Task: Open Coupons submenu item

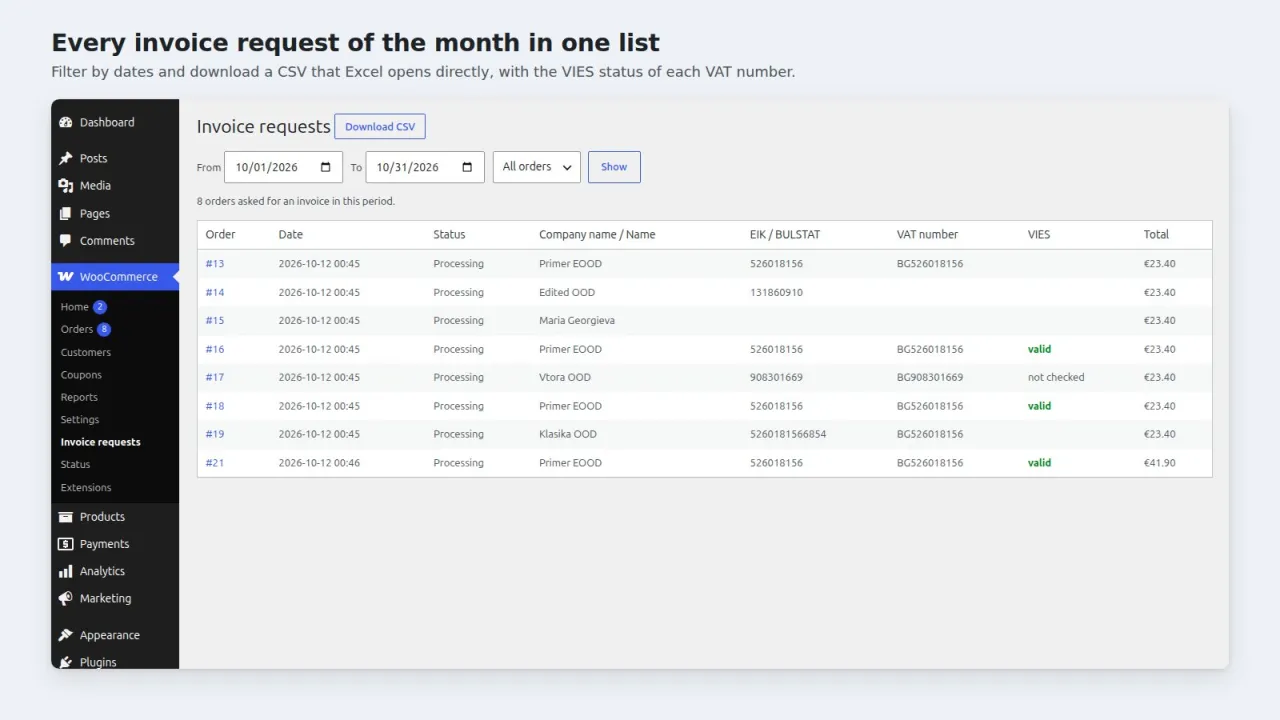Action: pos(81,375)
